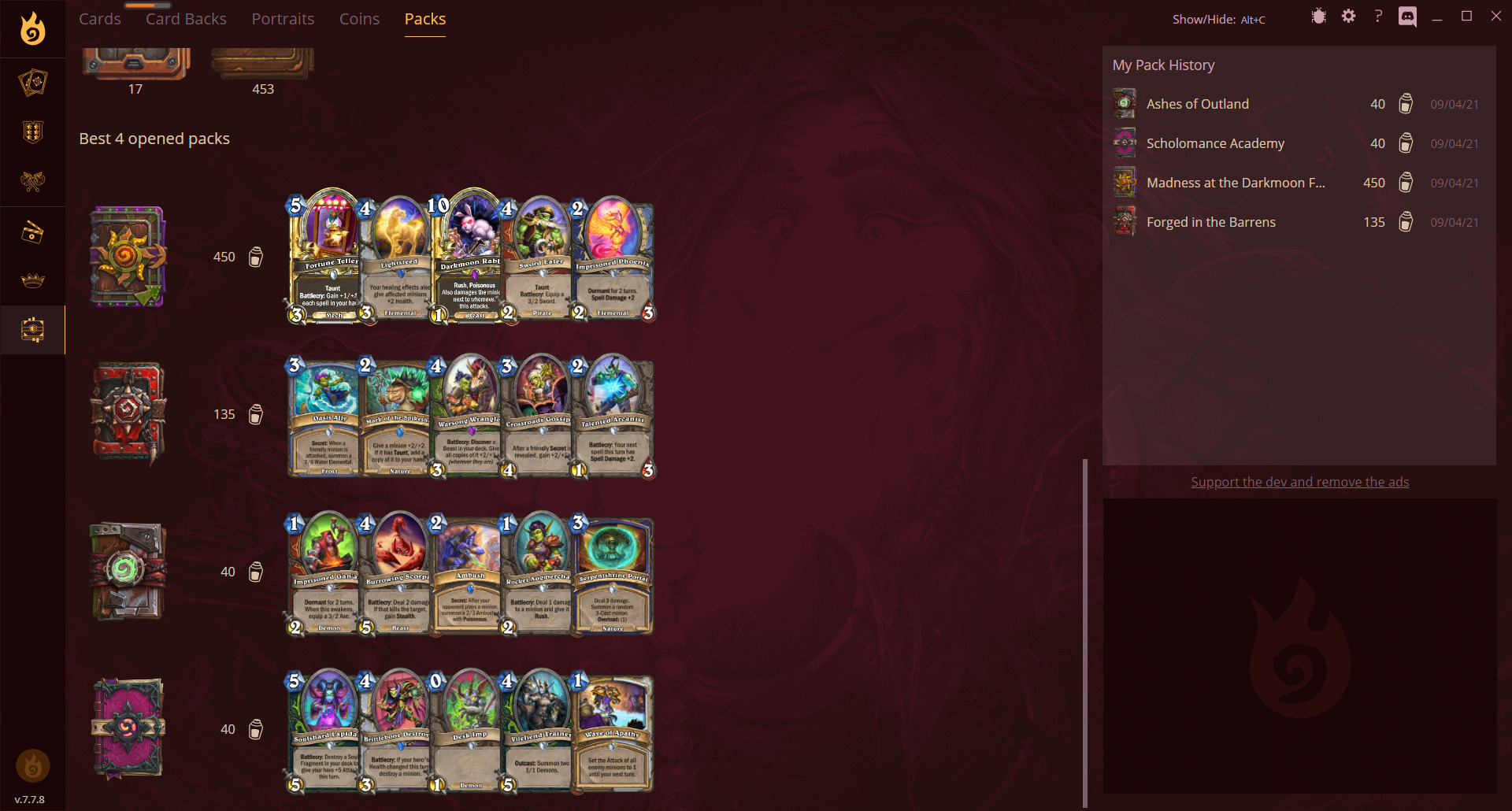This screenshot has height=811, width=1512.
Task: Click the Fortune Teller card
Action: tap(326, 256)
